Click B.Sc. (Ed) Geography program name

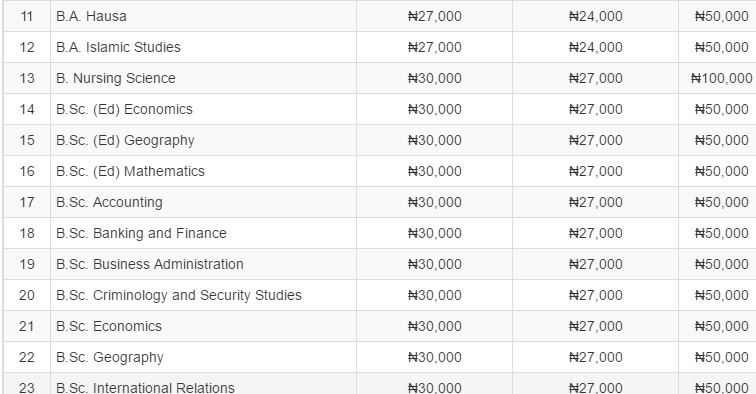(x=125, y=140)
